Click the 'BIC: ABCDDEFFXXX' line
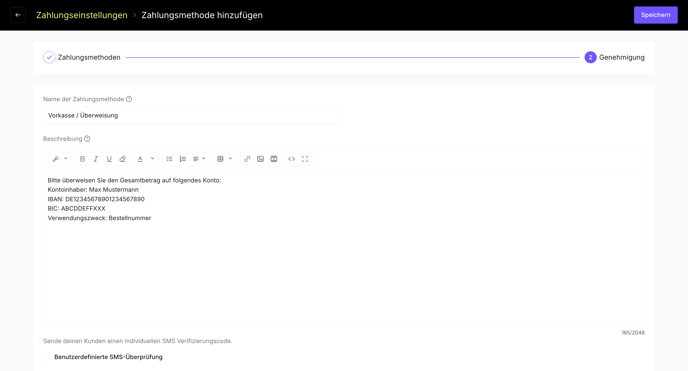This screenshot has width=688, height=371. click(76, 208)
